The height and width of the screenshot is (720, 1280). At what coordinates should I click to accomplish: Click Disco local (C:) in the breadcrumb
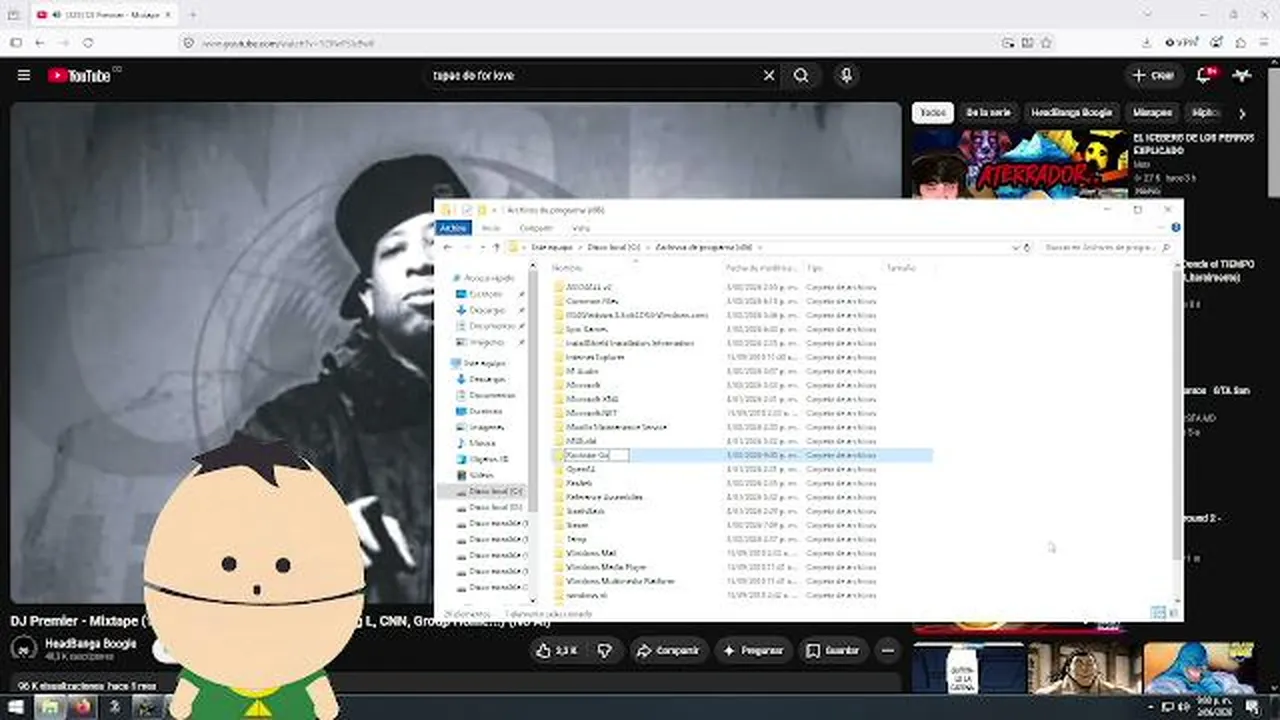point(613,247)
